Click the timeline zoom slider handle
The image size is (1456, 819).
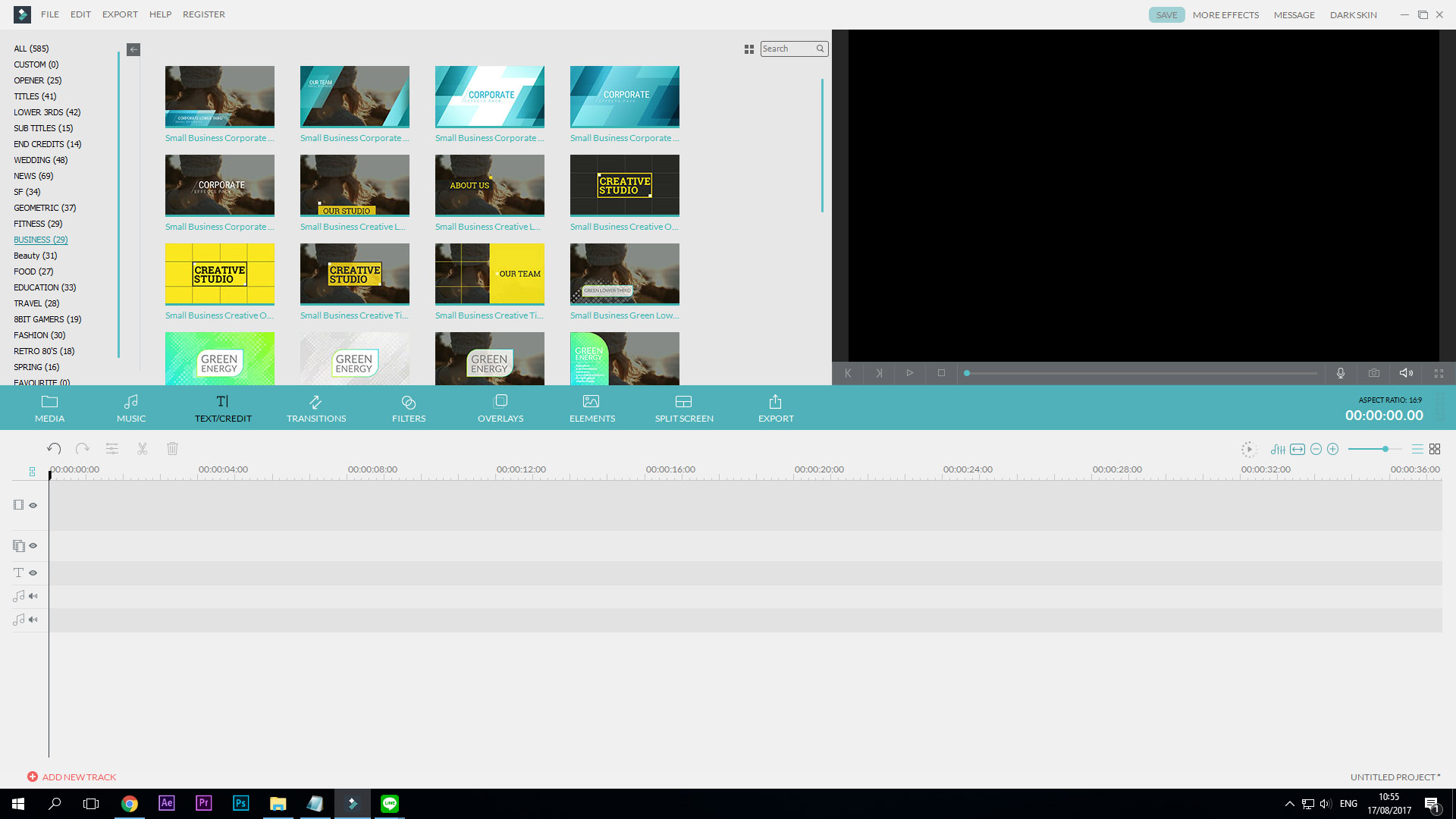1385,449
